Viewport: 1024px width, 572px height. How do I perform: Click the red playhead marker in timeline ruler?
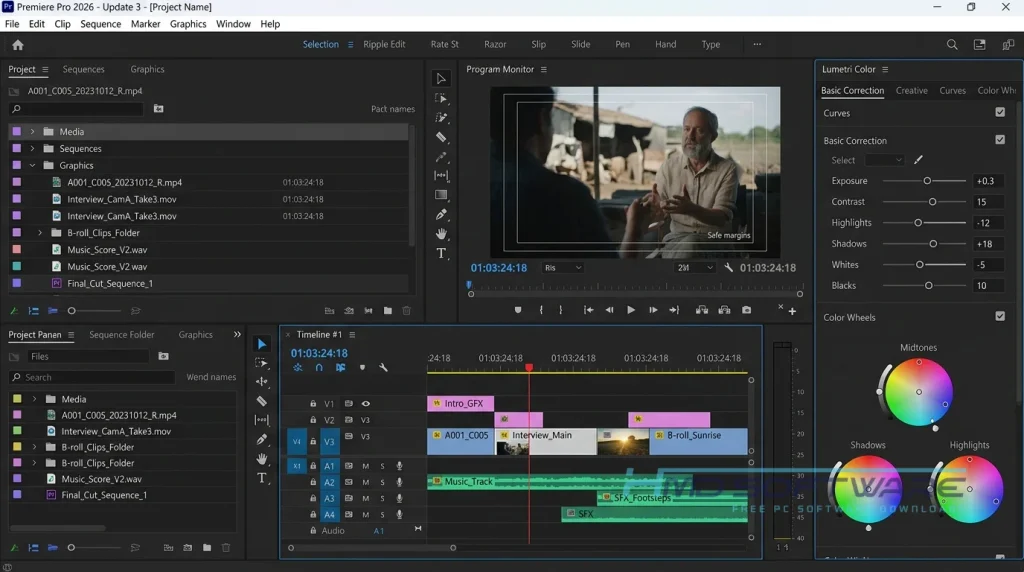529,368
